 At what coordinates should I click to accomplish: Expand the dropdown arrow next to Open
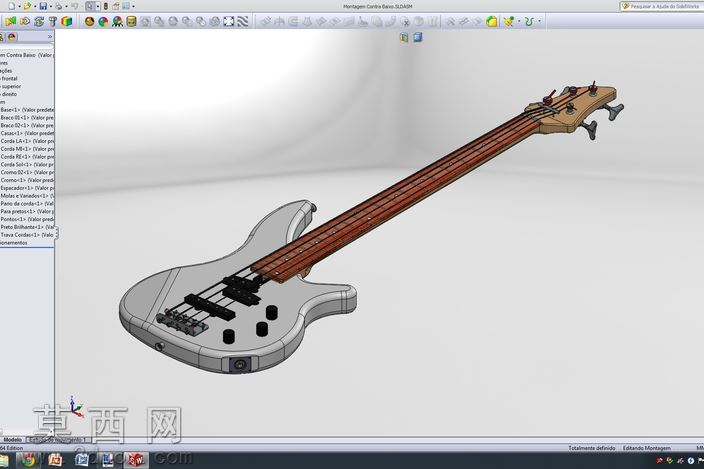[35, 7]
